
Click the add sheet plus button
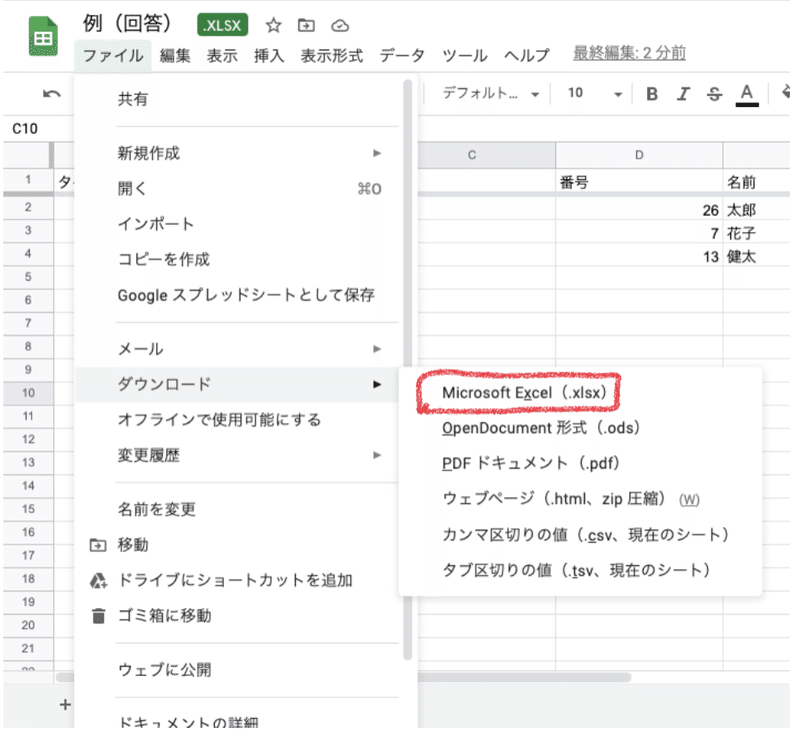point(65,705)
